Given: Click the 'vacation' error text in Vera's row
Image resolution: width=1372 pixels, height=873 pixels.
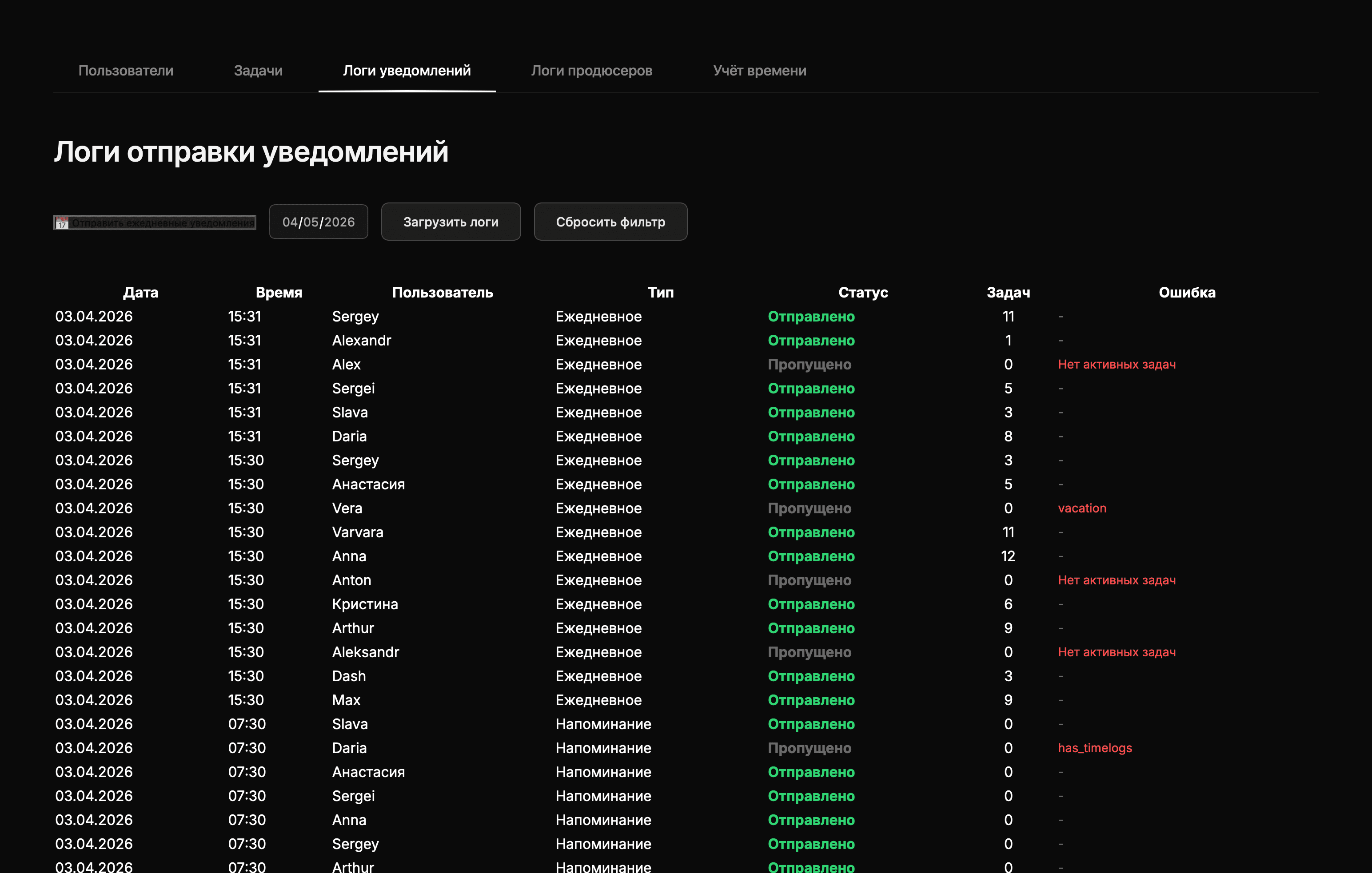Looking at the screenshot, I should tap(1082, 508).
